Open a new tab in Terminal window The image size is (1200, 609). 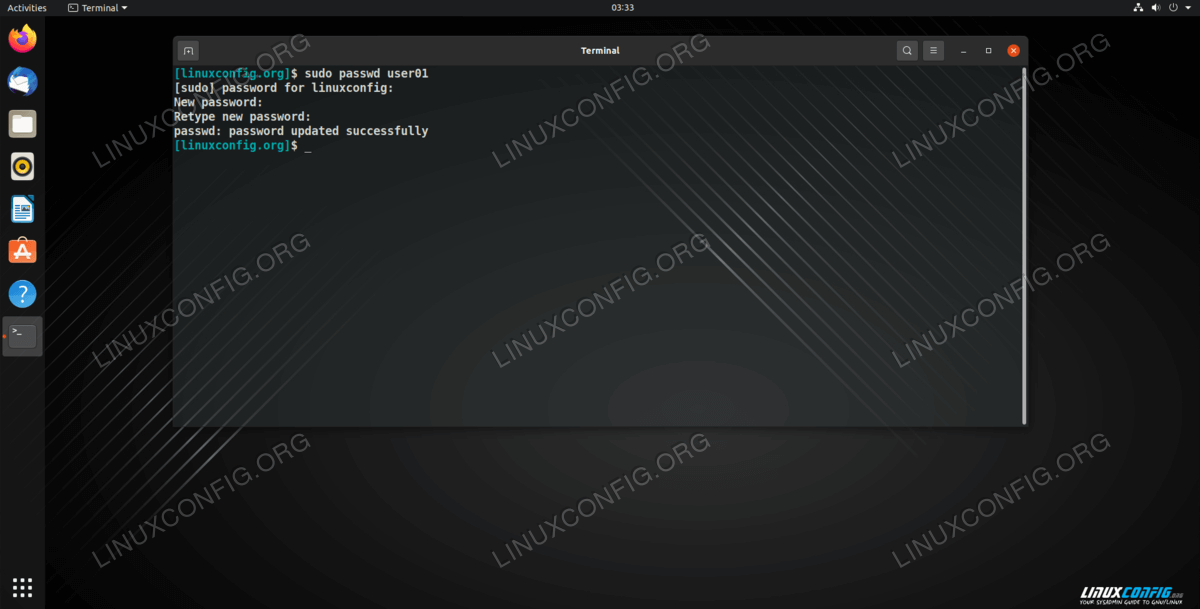coord(188,50)
